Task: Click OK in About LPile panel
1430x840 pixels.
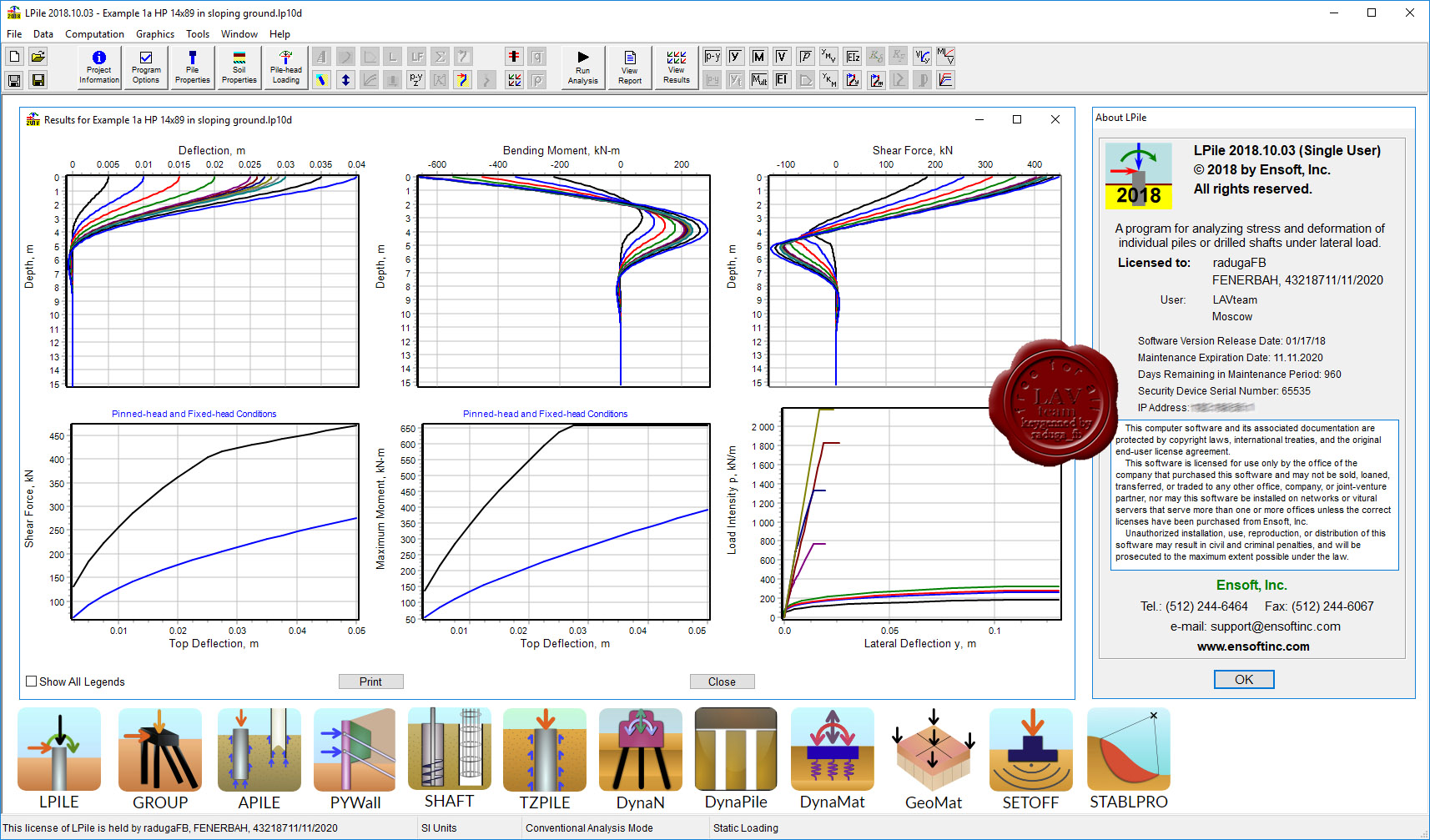Action: tap(1244, 680)
